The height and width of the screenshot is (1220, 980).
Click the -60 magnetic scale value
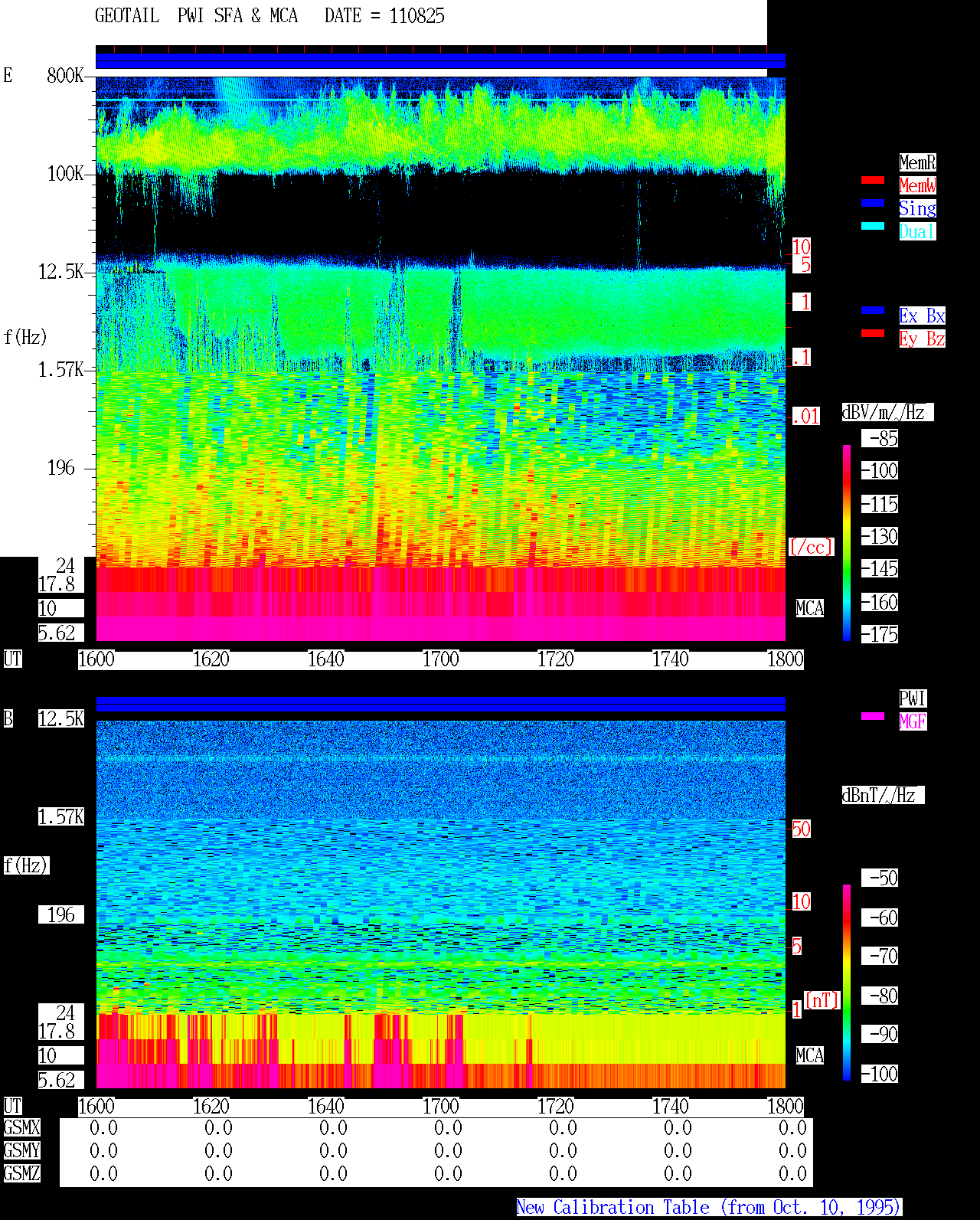pos(881,917)
